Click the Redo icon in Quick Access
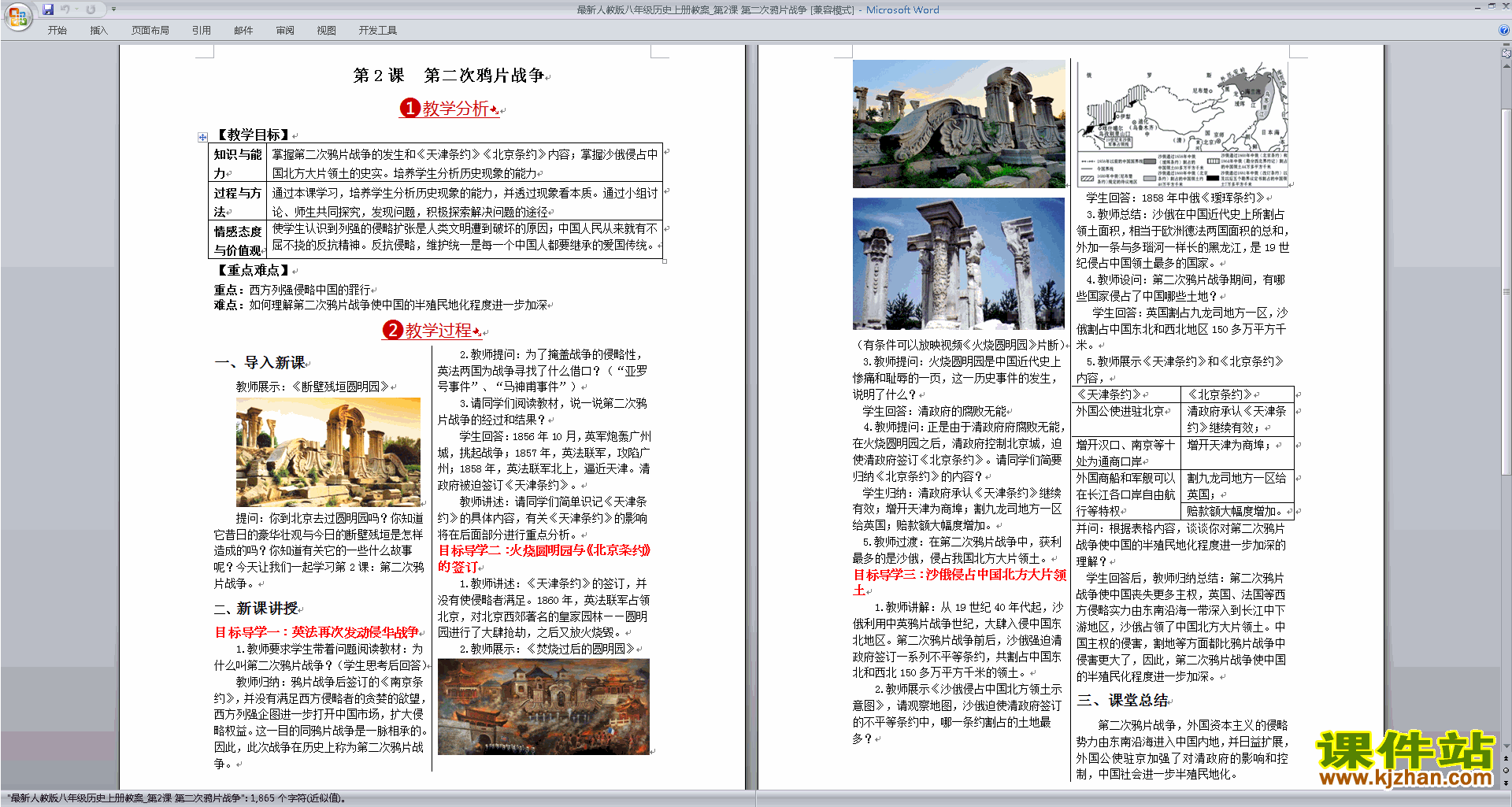Viewport: 1512px width, 807px height. [x=91, y=9]
